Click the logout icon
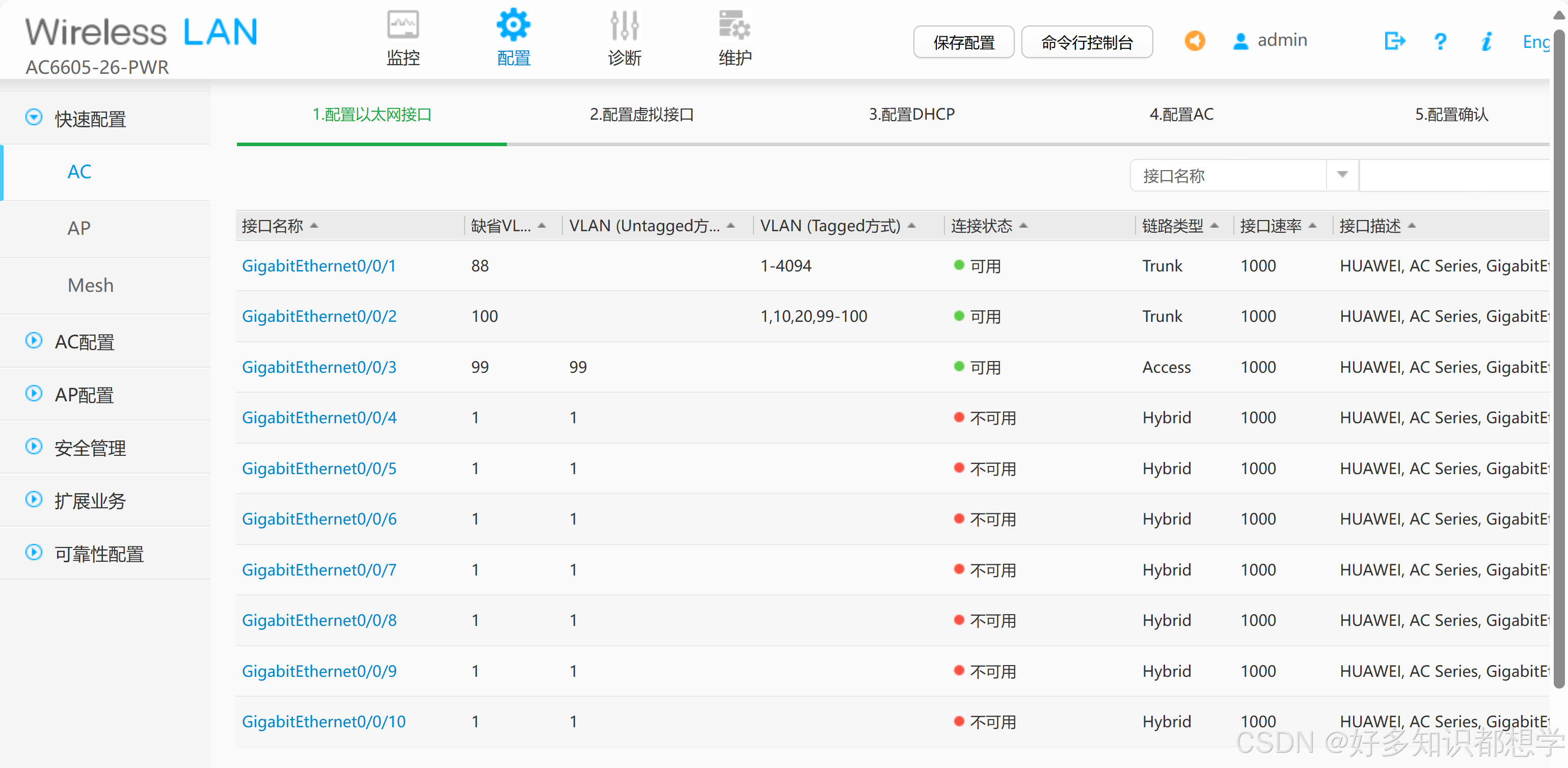The height and width of the screenshot is (768, 1568). pos(1394,41)
